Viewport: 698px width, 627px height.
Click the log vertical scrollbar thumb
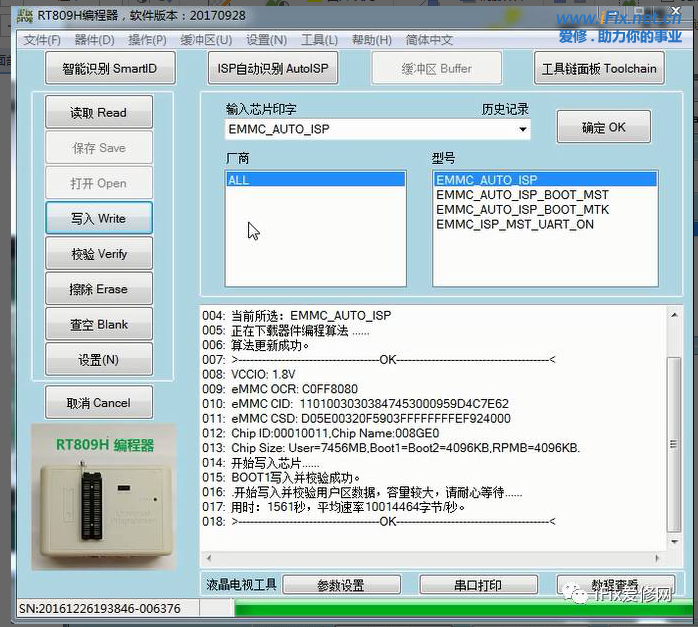click(674, 444)
